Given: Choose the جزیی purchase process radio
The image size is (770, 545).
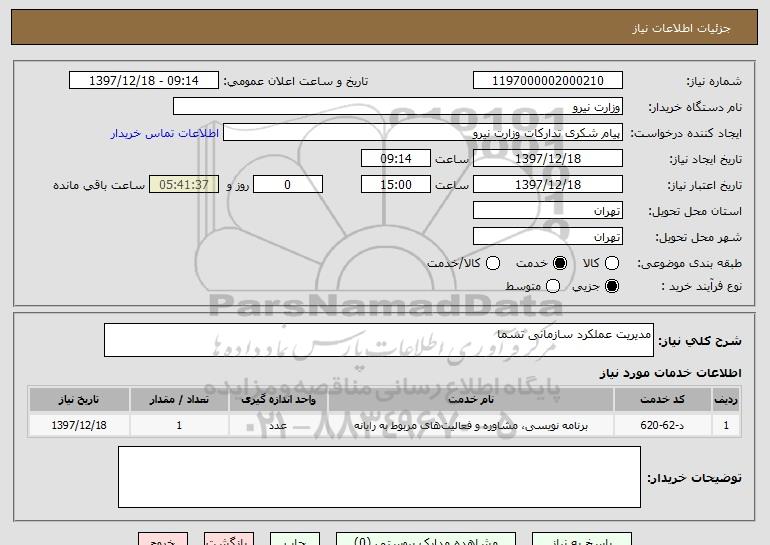Looking at the screenshot, I should coord(612,286).
